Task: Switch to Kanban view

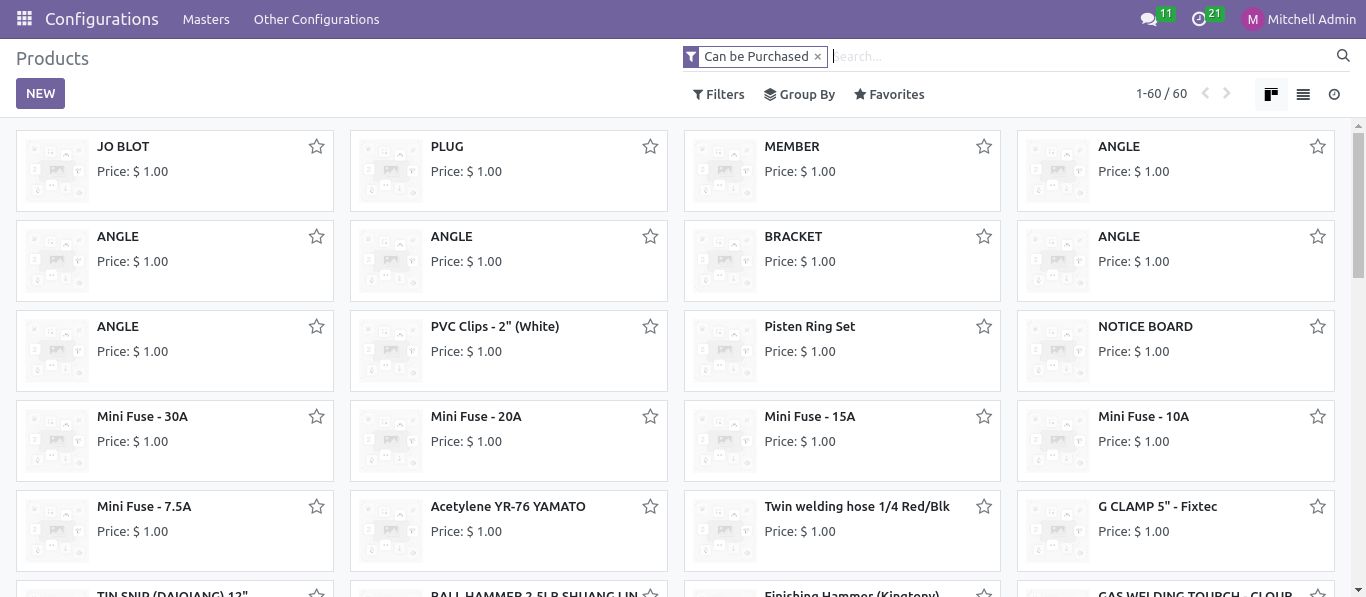Action: tap(1271, 94)
